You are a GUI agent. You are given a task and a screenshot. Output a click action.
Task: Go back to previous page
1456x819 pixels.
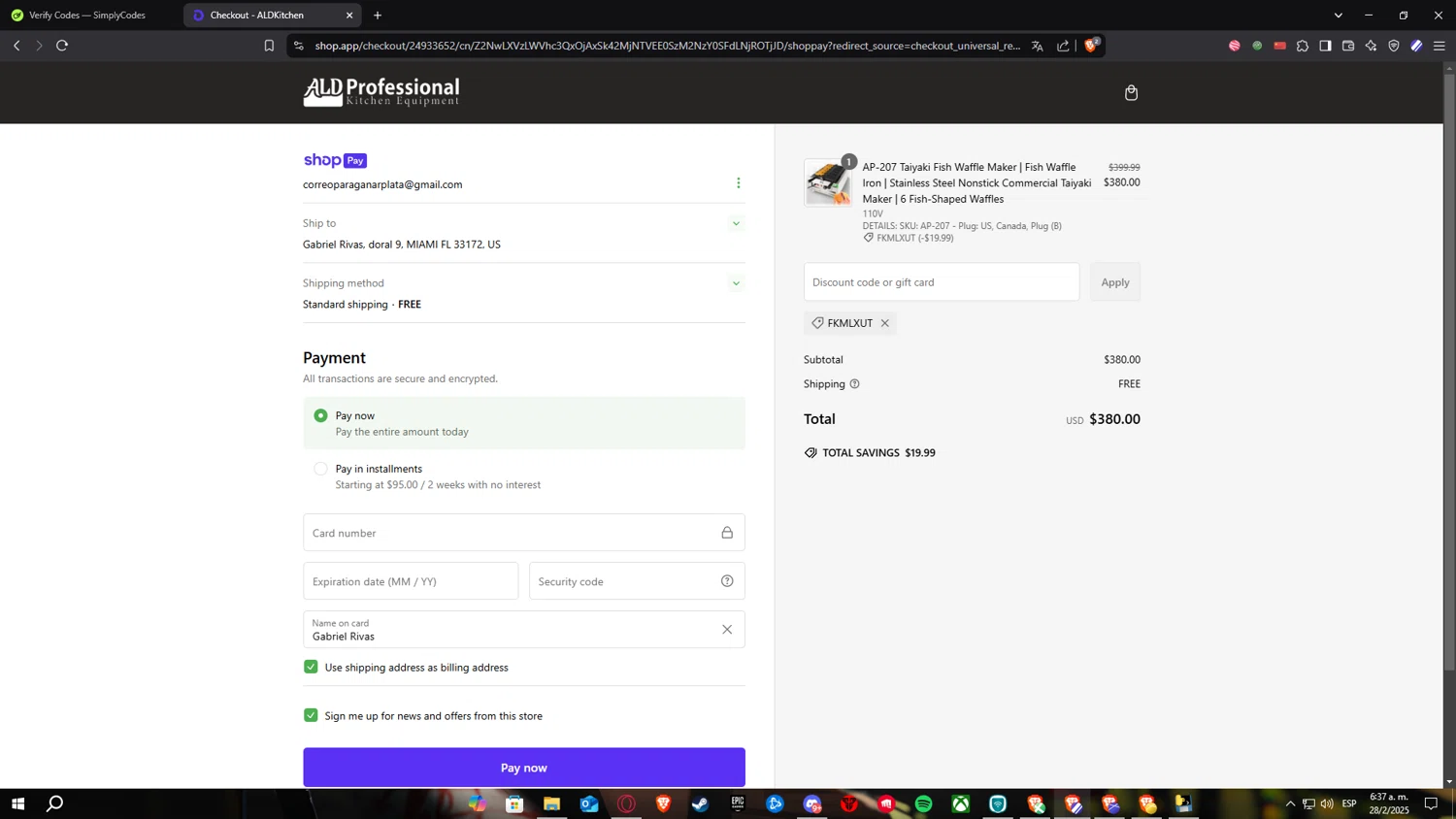[17, 46]
